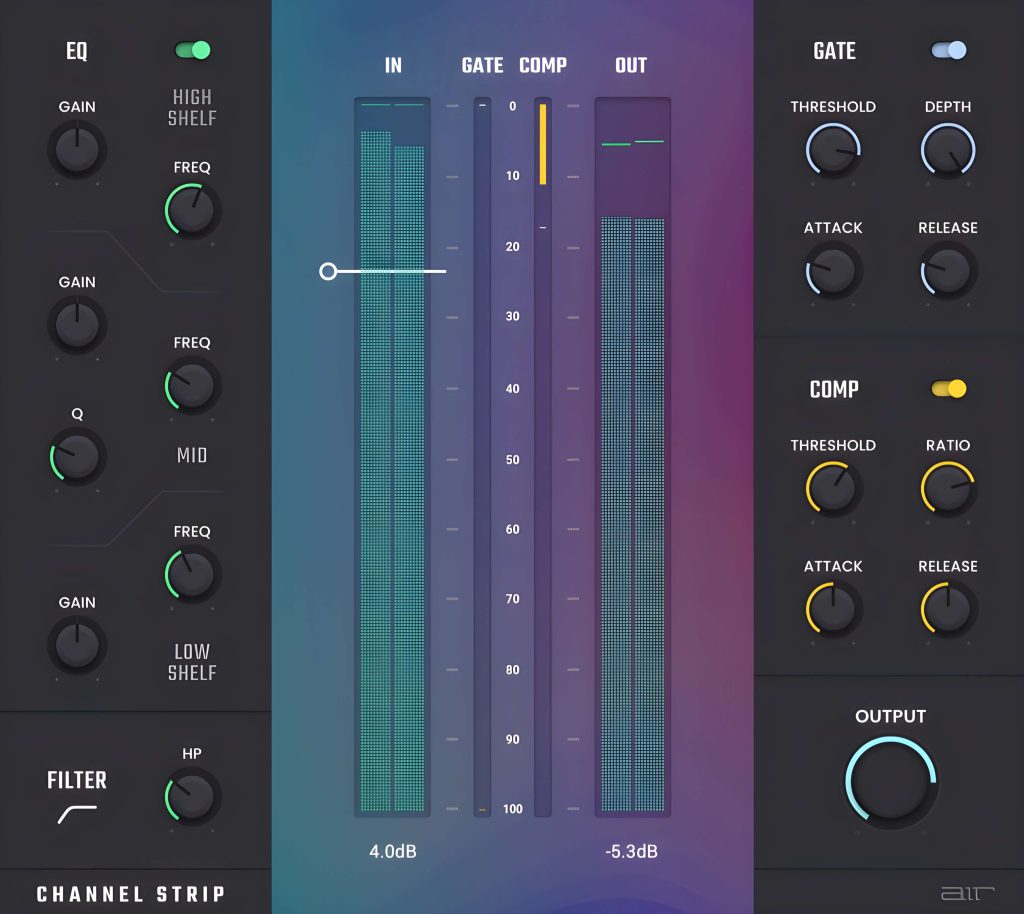
Task: Click the Gate DEPTH knob
Action: (947, 151)
